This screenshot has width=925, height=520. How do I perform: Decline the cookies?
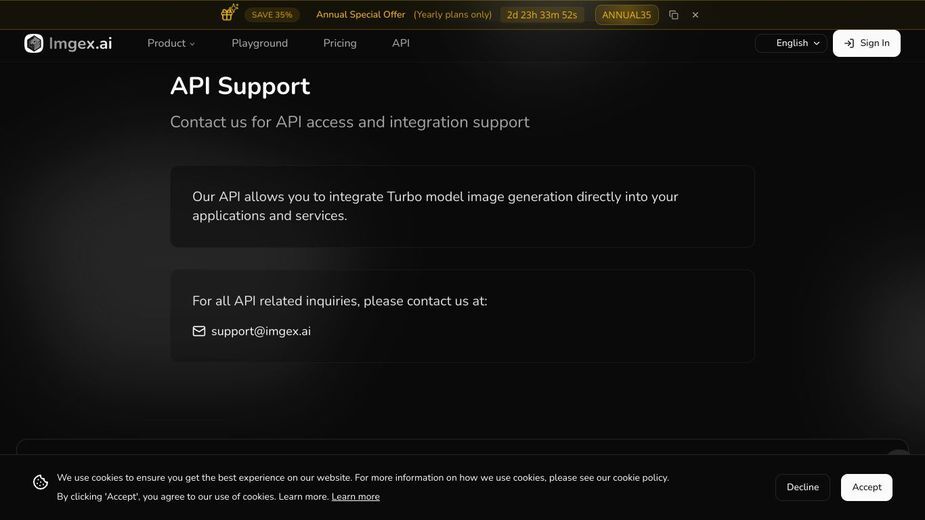pos(802,487)
